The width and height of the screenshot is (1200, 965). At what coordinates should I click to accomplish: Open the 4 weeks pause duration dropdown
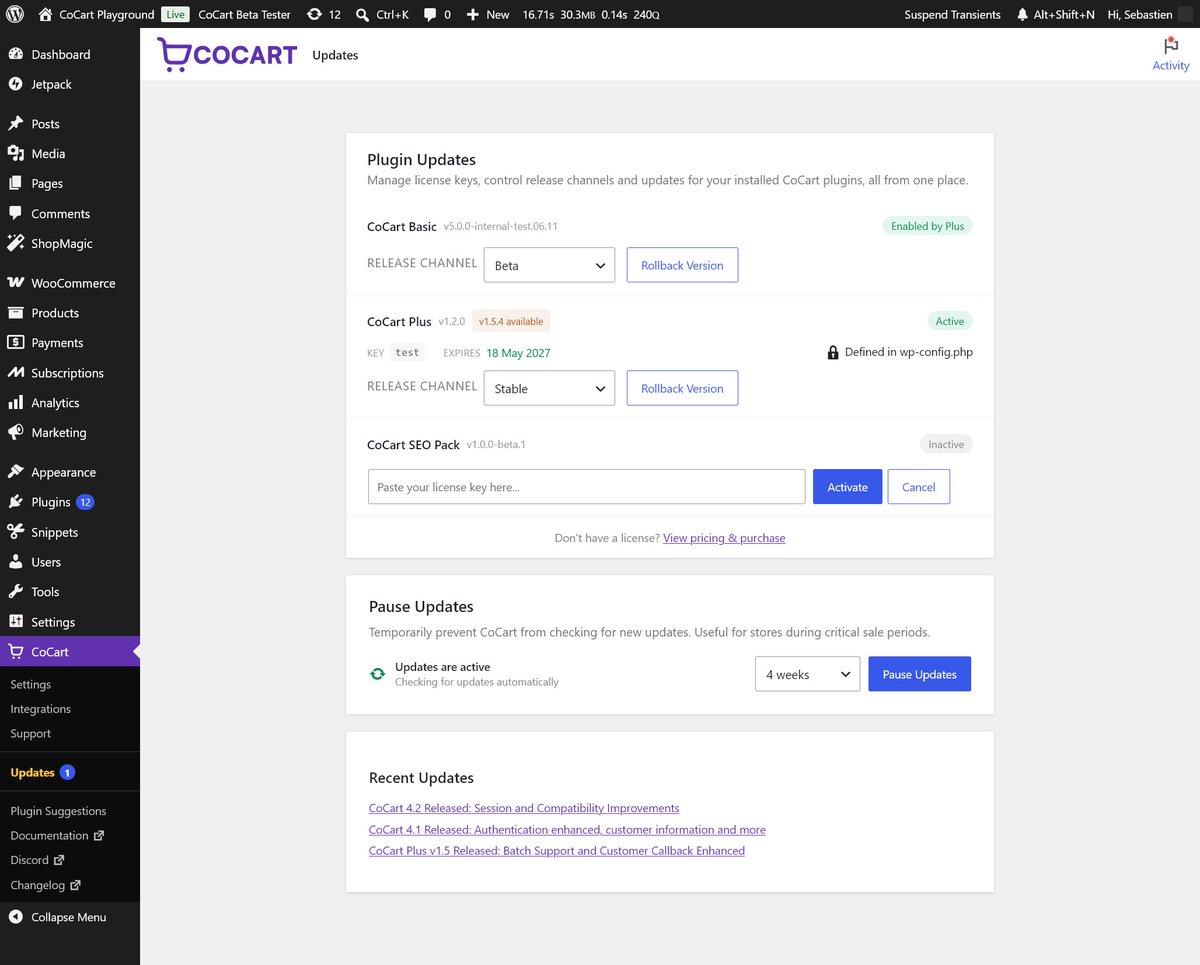[807, 675]
